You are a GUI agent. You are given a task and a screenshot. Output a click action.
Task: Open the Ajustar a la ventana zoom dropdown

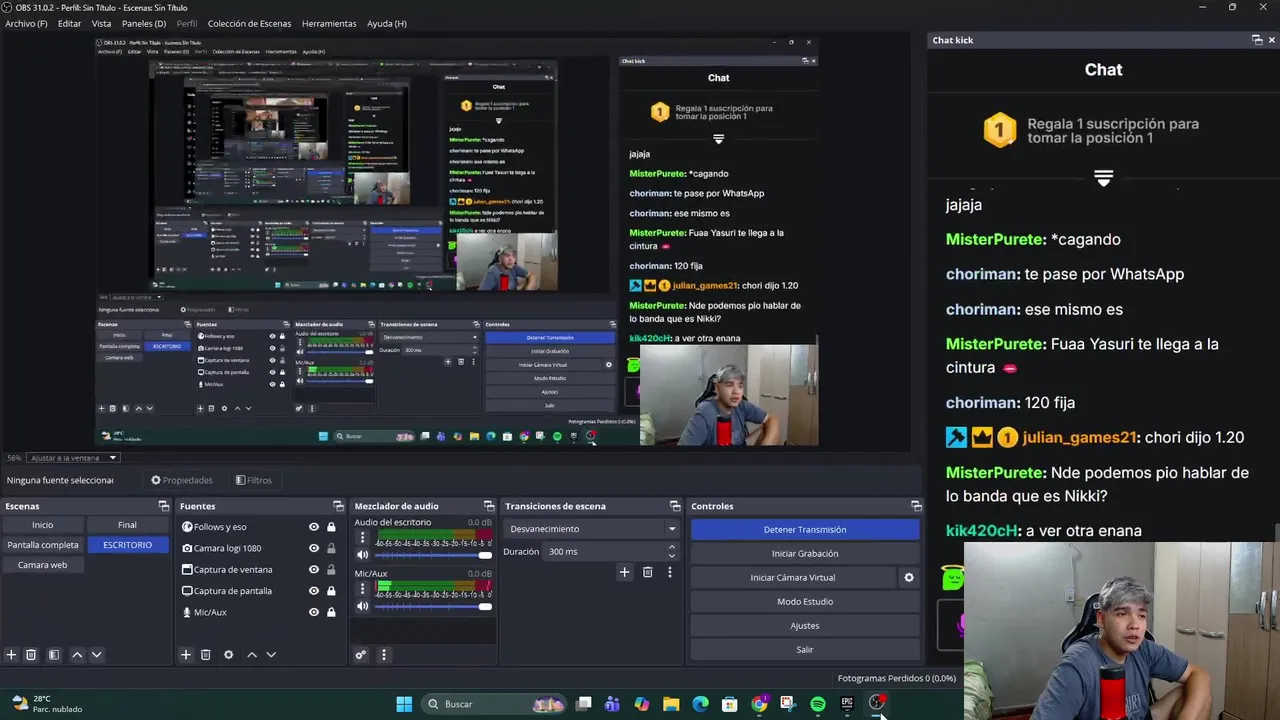point(75,458)
